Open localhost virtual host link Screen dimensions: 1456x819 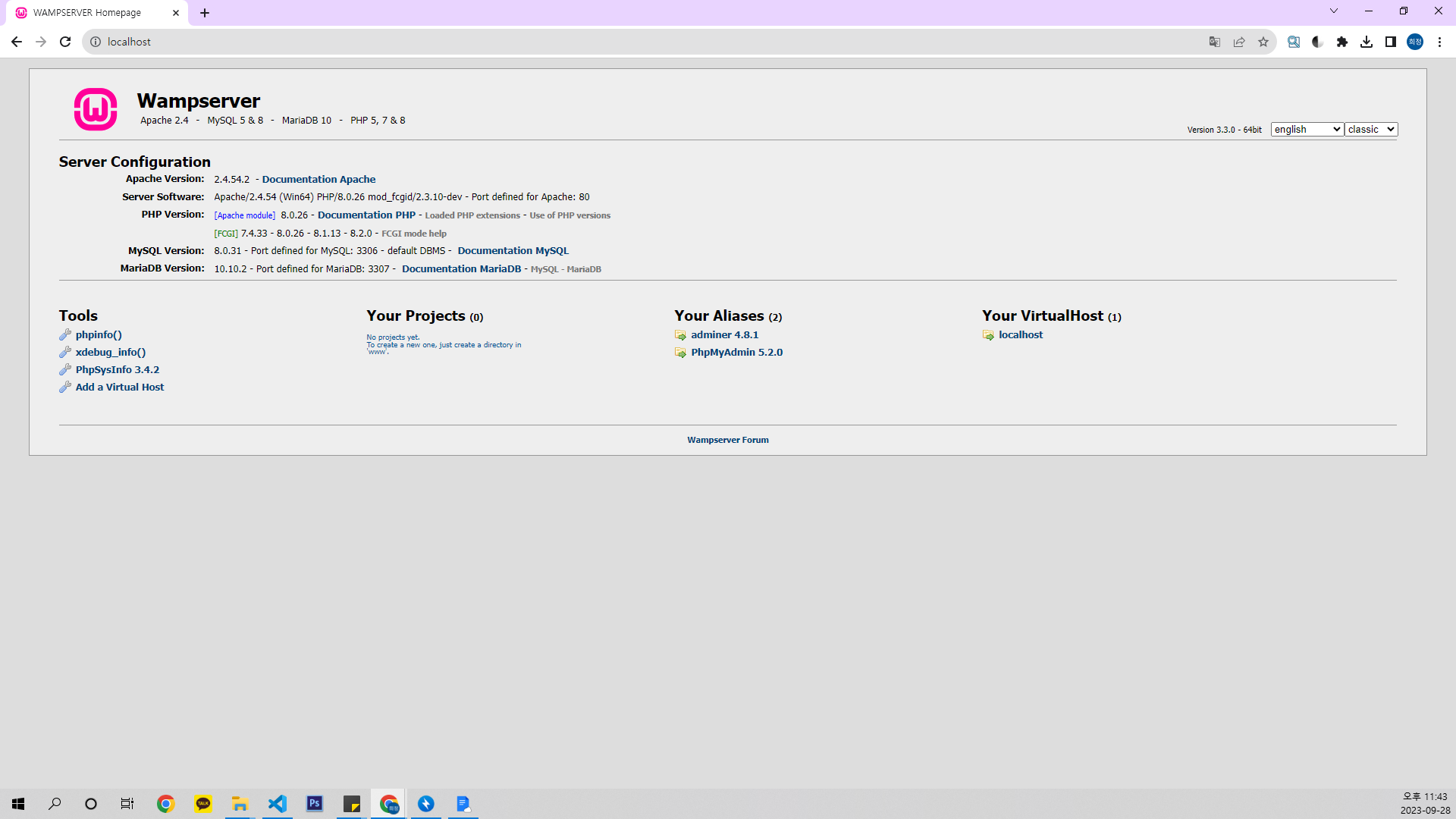pos(1020,334)
